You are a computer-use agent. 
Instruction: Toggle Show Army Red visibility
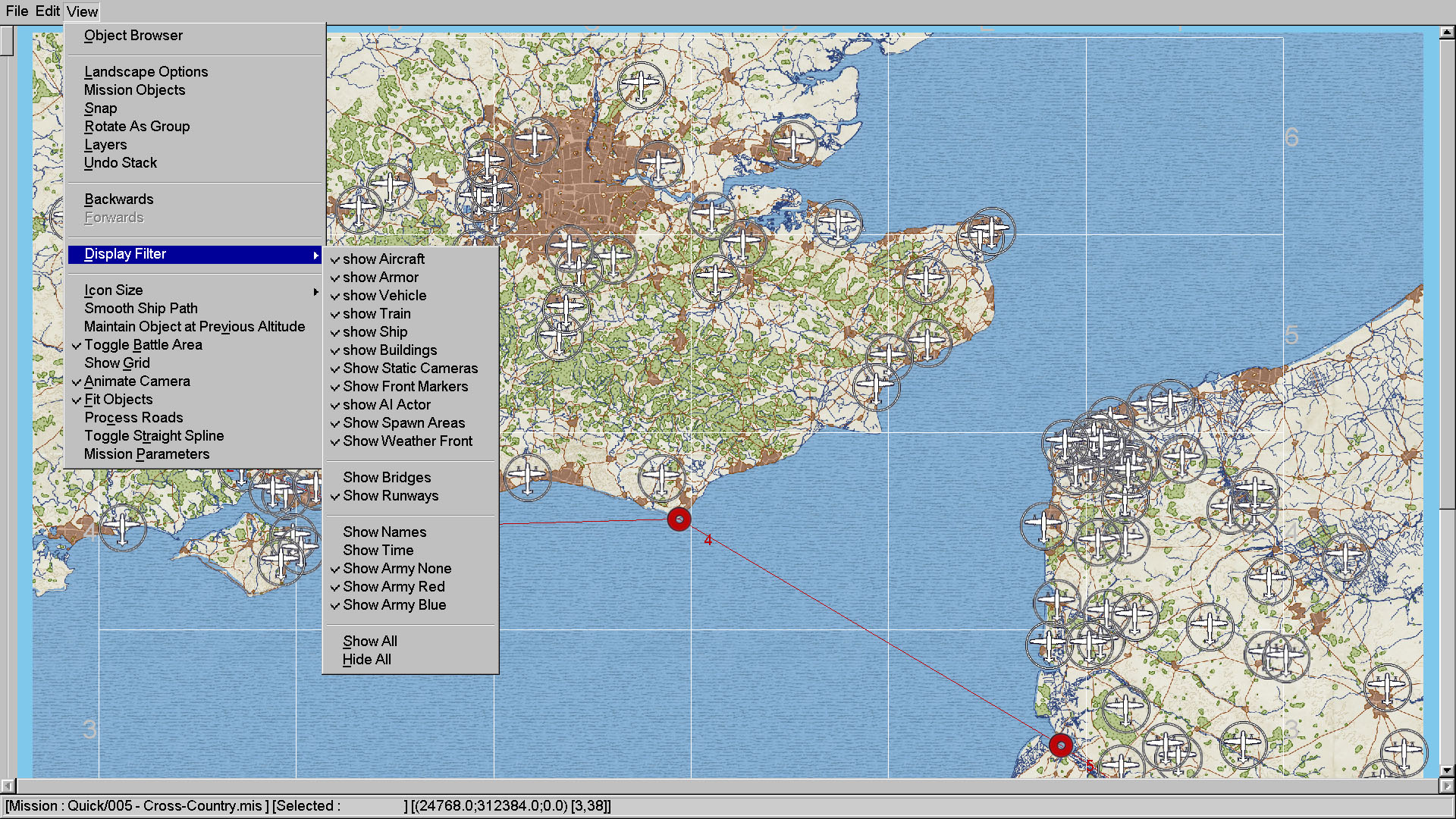click(393, 587)
